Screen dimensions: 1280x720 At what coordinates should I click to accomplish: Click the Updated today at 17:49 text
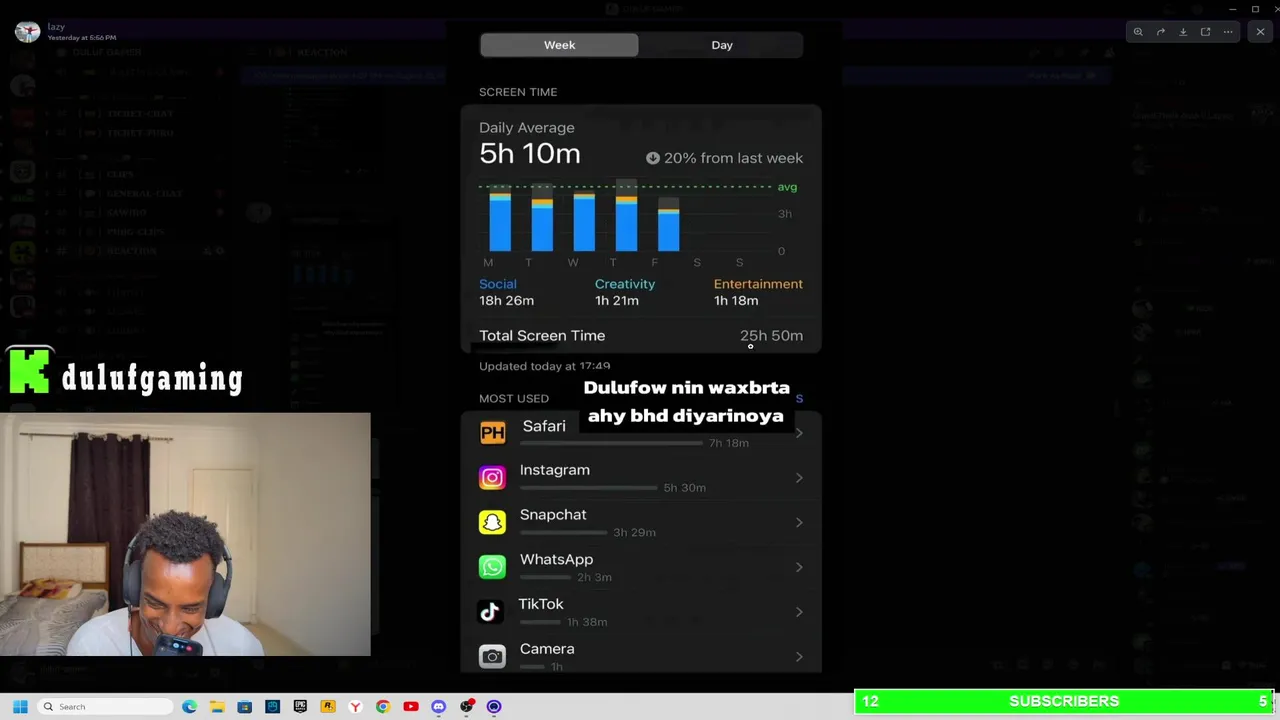(544, 366)
